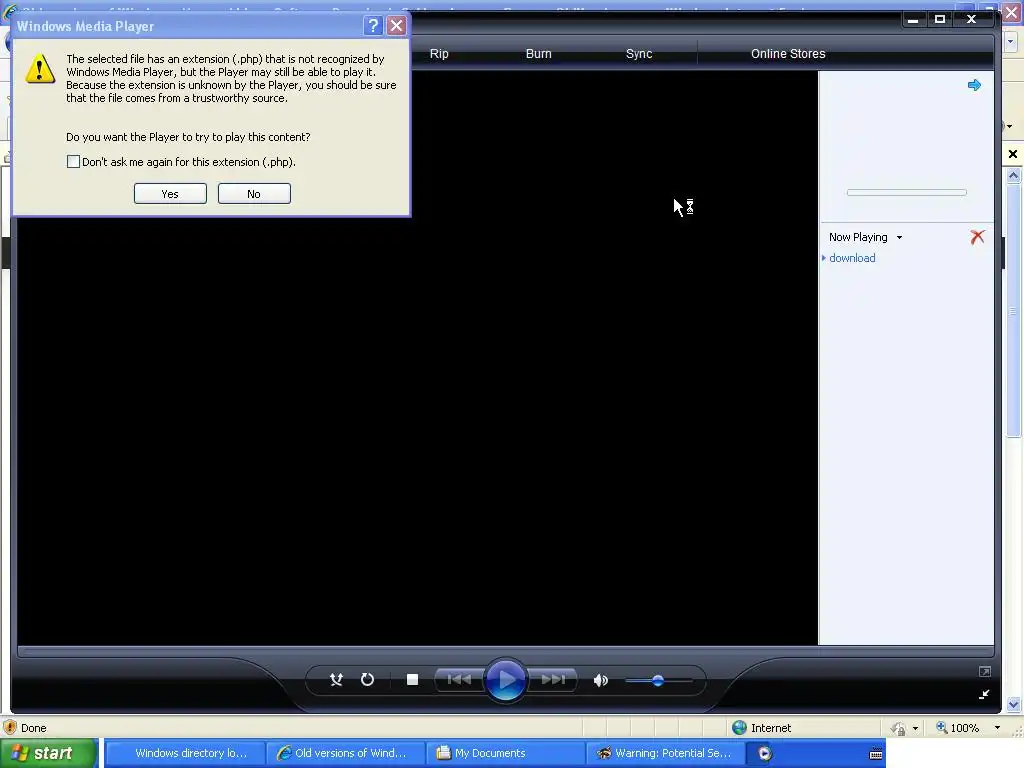Open the Online Stores tab
Viewport: 1024px width, 768px height.
(788, 54)
